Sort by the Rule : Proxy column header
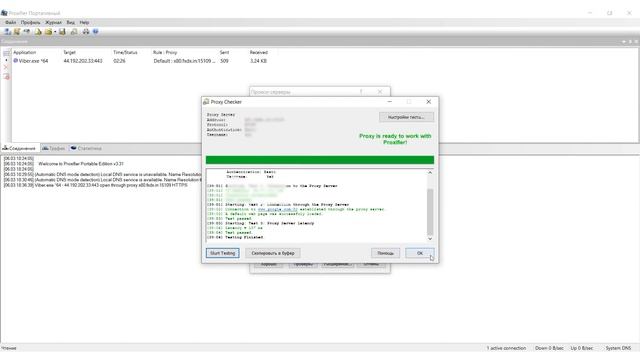 (165, 52)
